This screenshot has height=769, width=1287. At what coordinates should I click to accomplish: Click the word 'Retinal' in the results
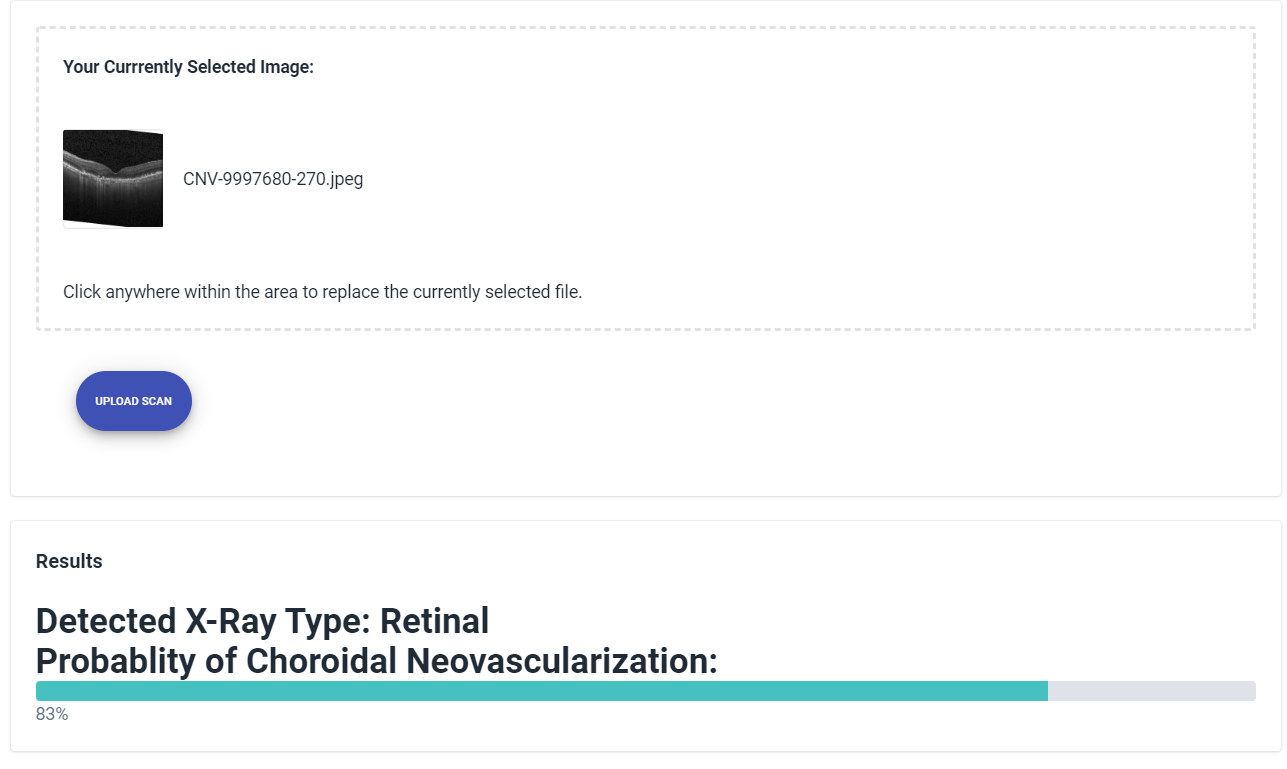click(x=434, y=621)
